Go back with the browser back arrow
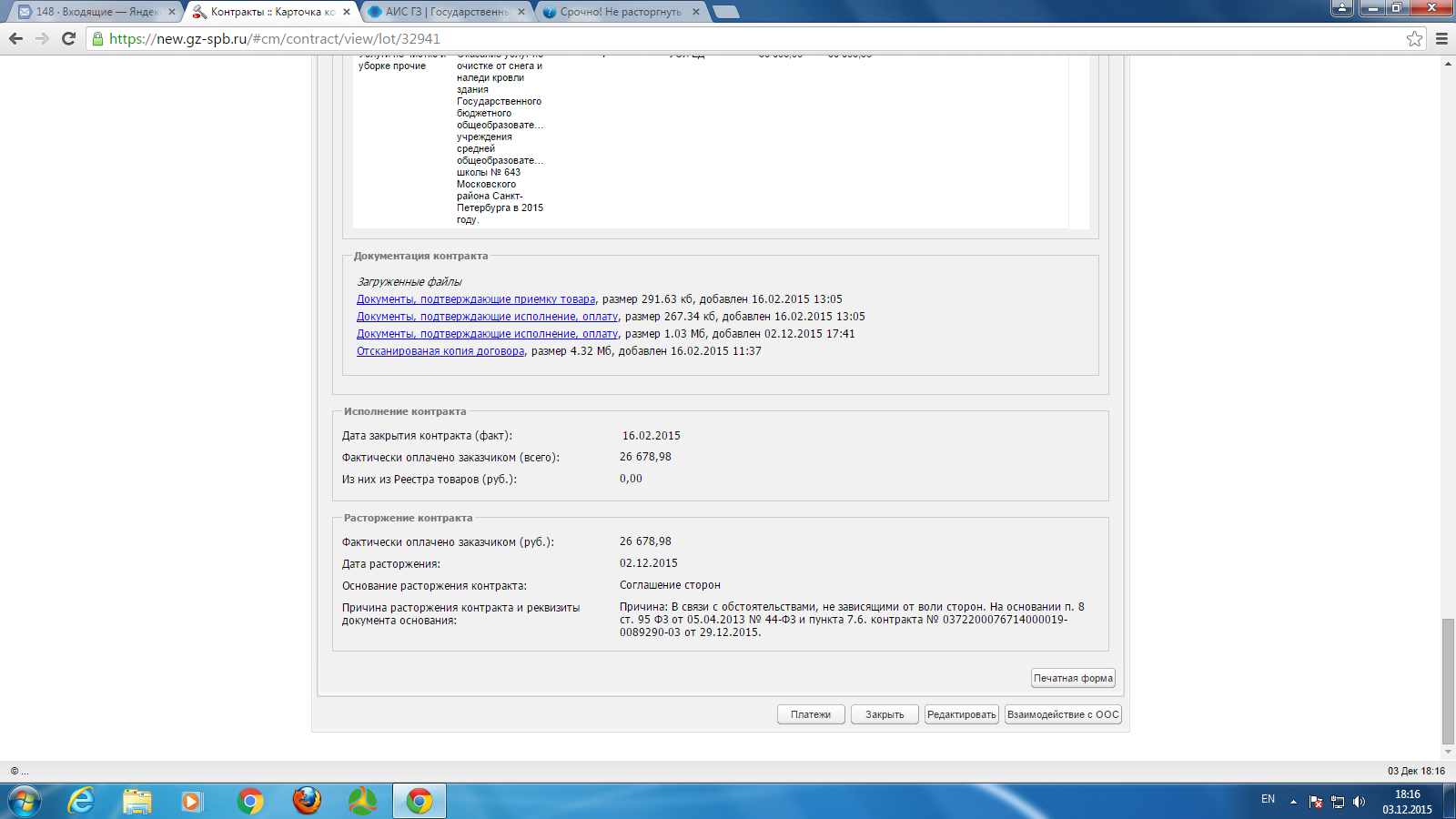1456x819 pixels. pyautogui.click(x=15, y=38)
